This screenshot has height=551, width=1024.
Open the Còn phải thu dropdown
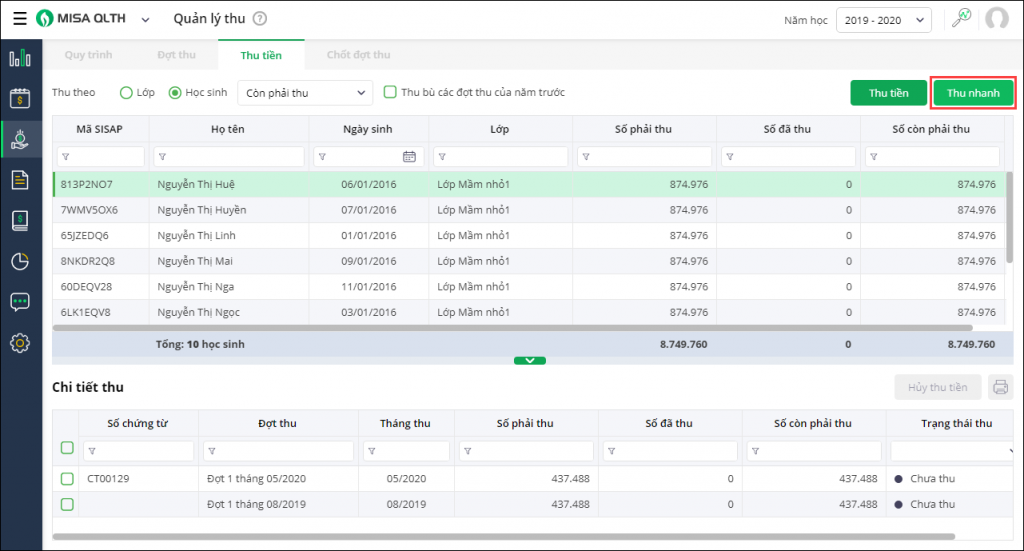tap(305, 93)
